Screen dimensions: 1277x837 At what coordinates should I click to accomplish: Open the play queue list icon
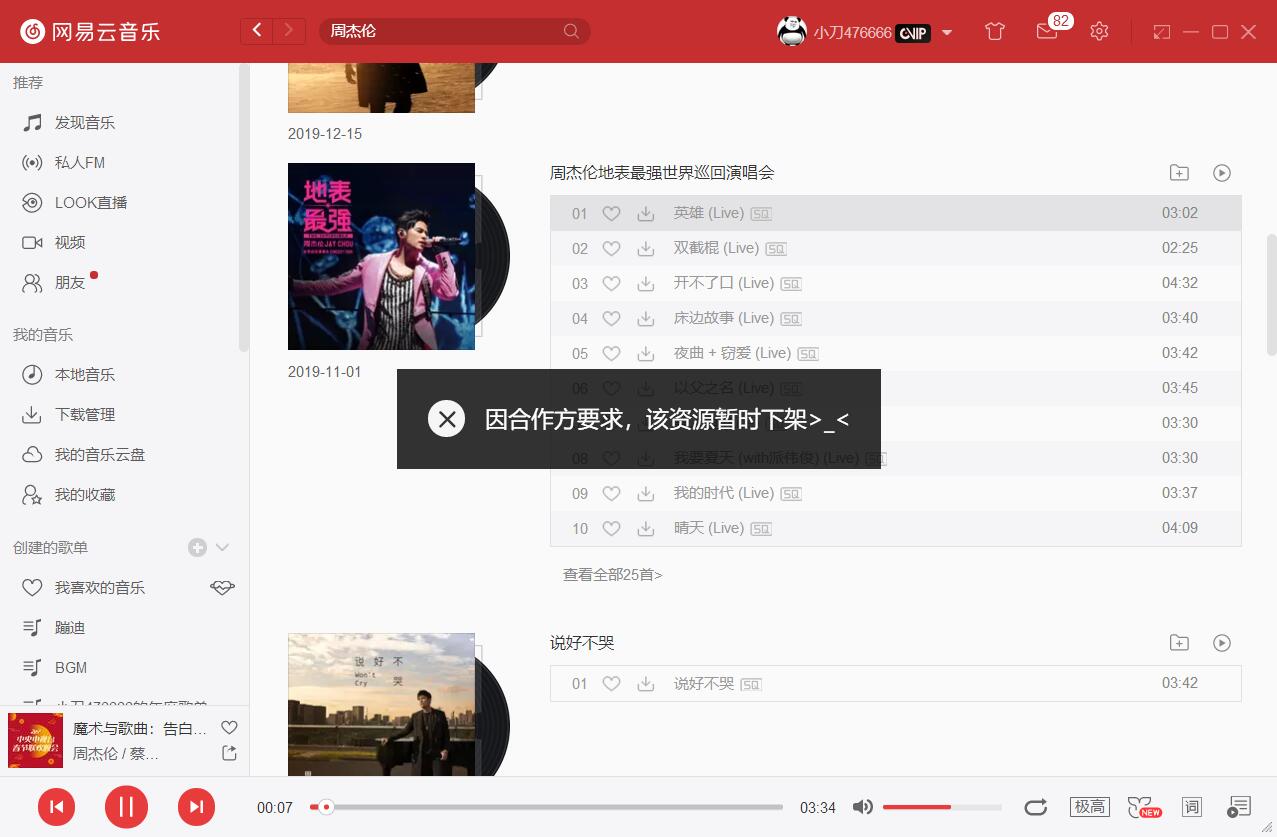point(1238,806)
